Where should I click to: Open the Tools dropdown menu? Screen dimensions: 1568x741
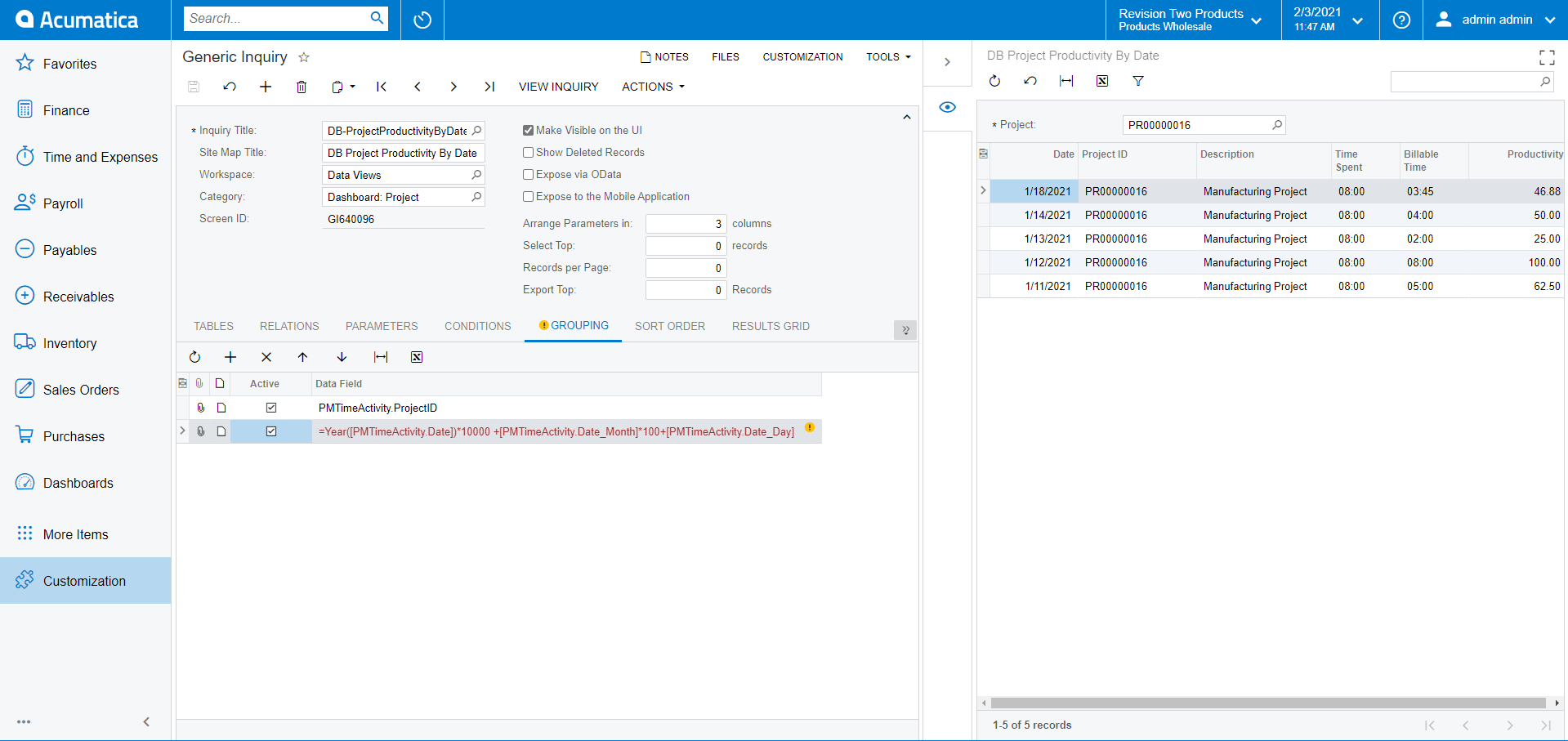coord(888,57)
